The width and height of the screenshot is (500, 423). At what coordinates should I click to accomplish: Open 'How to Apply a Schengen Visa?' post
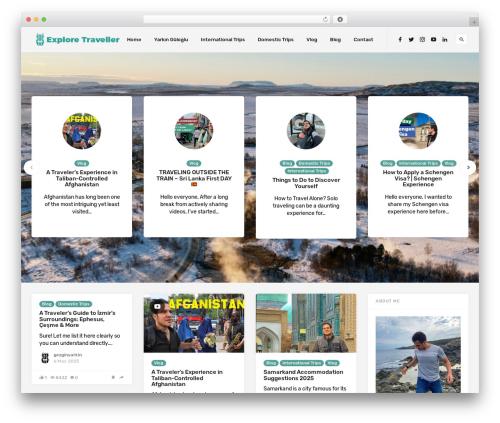click(x=418, y=178)
